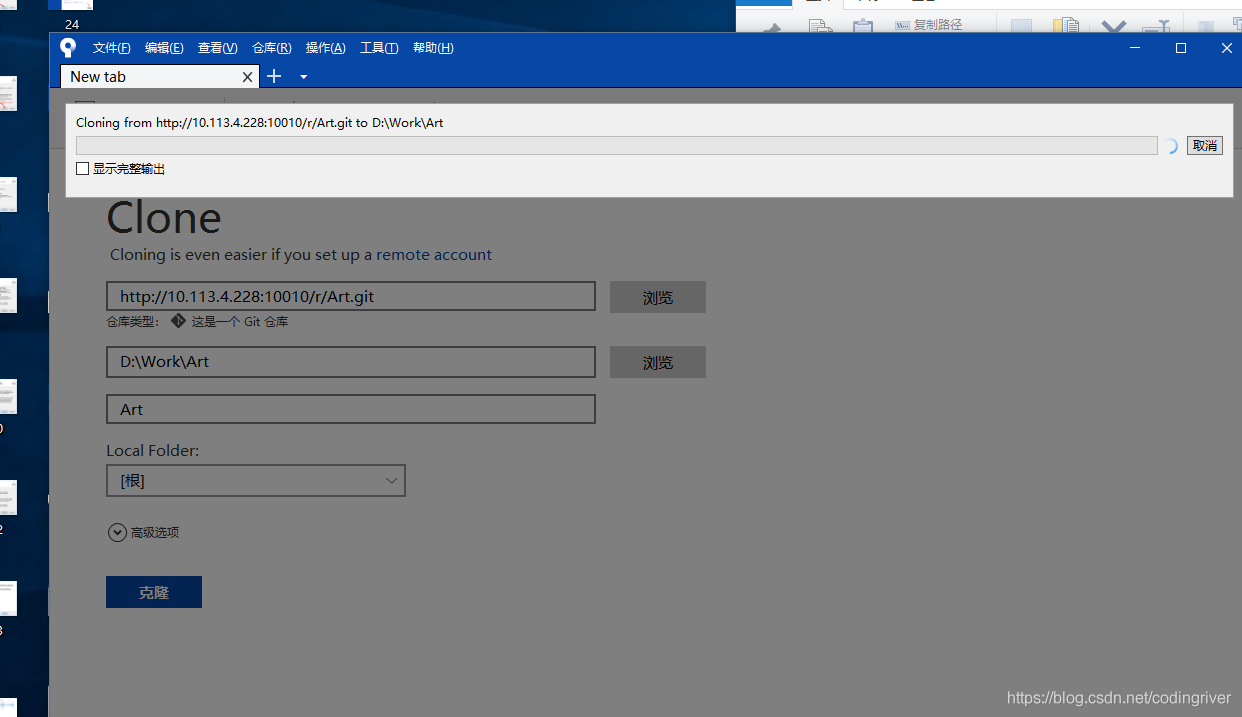Image resolution: width=1242 pixels, height=717 pixels.
Task: Open the Local Folder [根] dropdown
Action: click(x=256, y=481)
